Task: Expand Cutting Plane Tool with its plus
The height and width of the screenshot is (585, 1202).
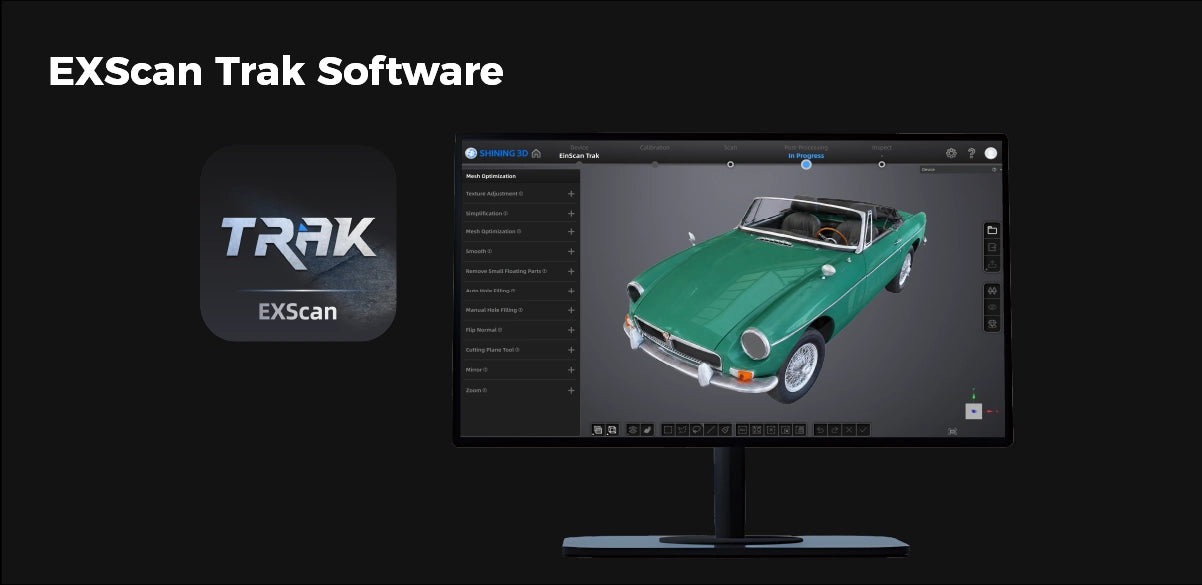Action: coord(571,350)
